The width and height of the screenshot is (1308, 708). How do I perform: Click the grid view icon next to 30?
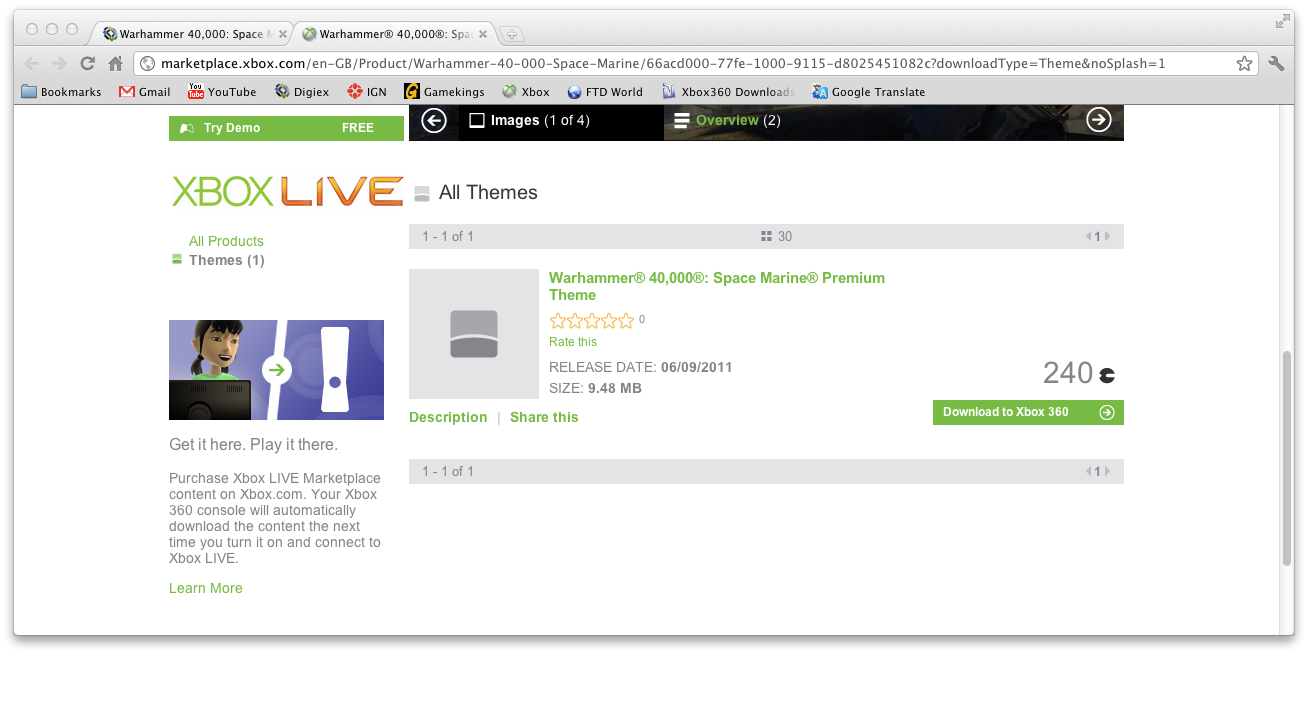coord(766,237)
